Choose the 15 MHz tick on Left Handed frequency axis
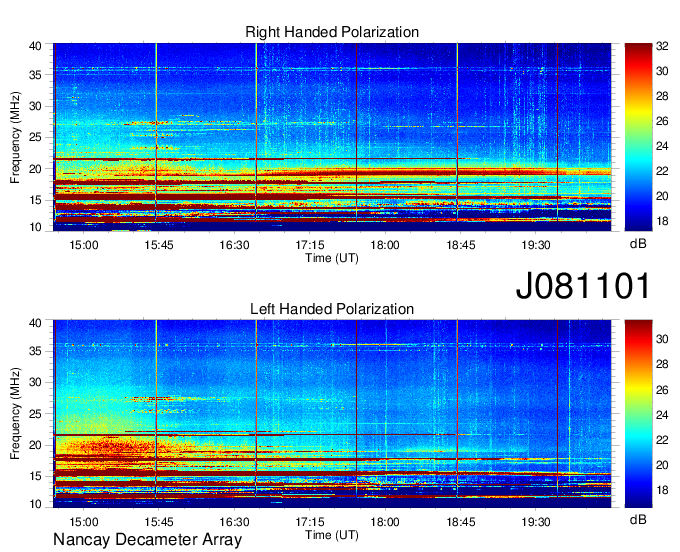The height and width of the screenshot is (552, 680). pos(35,477)
